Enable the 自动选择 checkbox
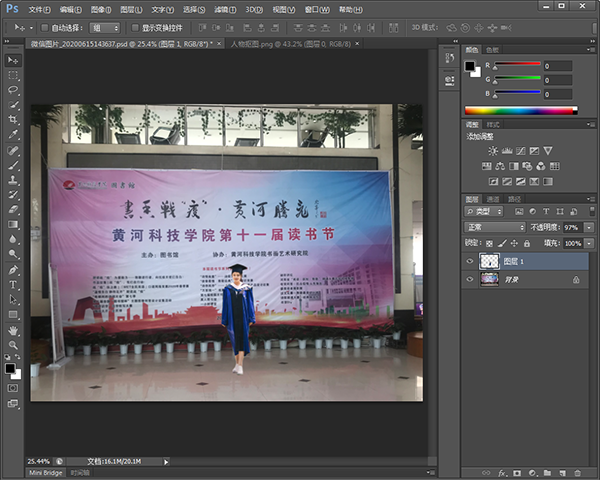600x480 pixels. [x=45, y=28]
